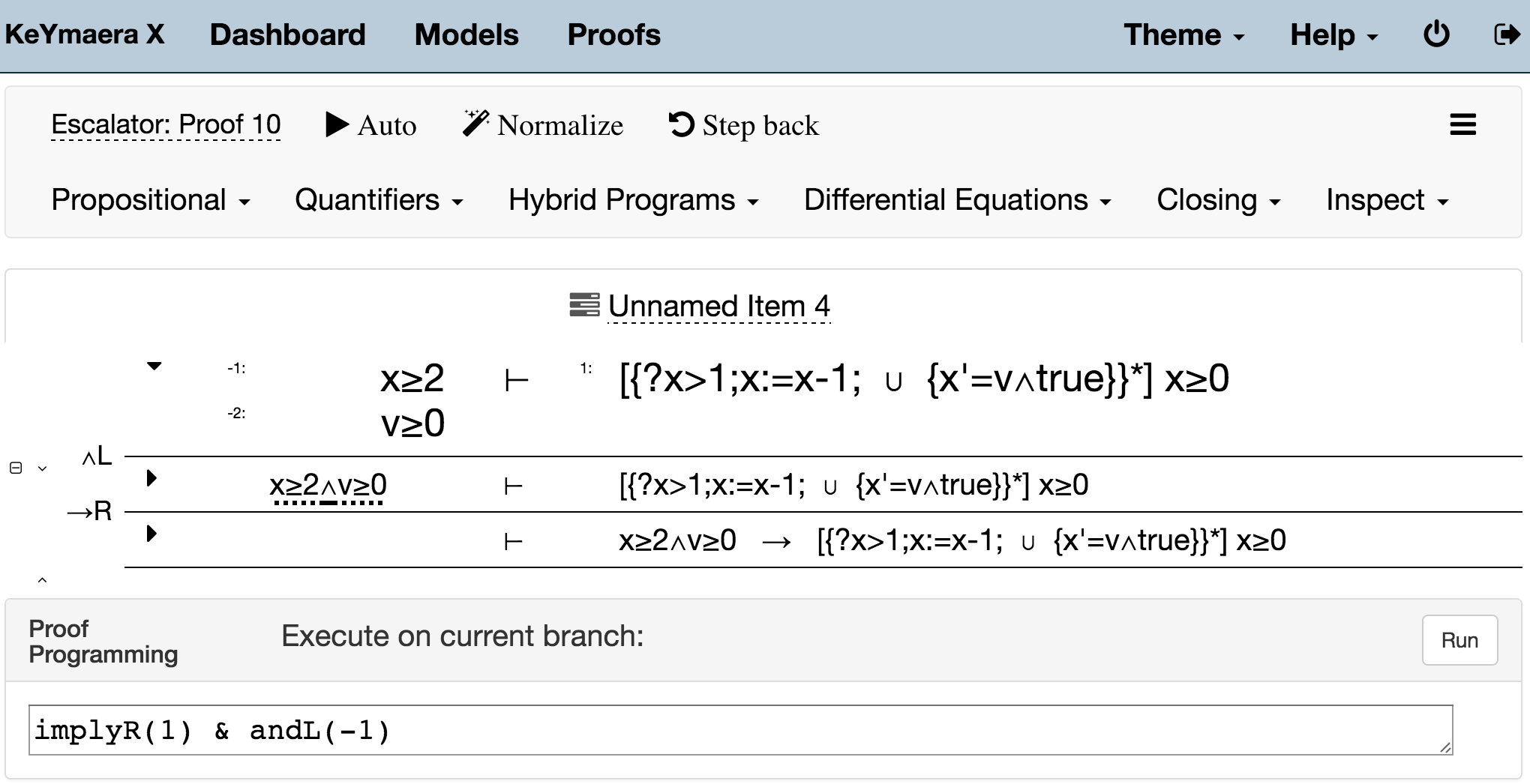Click the tactic input resize handle
Image resolution: width=1530 pixels, height=784 pixels.
coord(1445,747)
